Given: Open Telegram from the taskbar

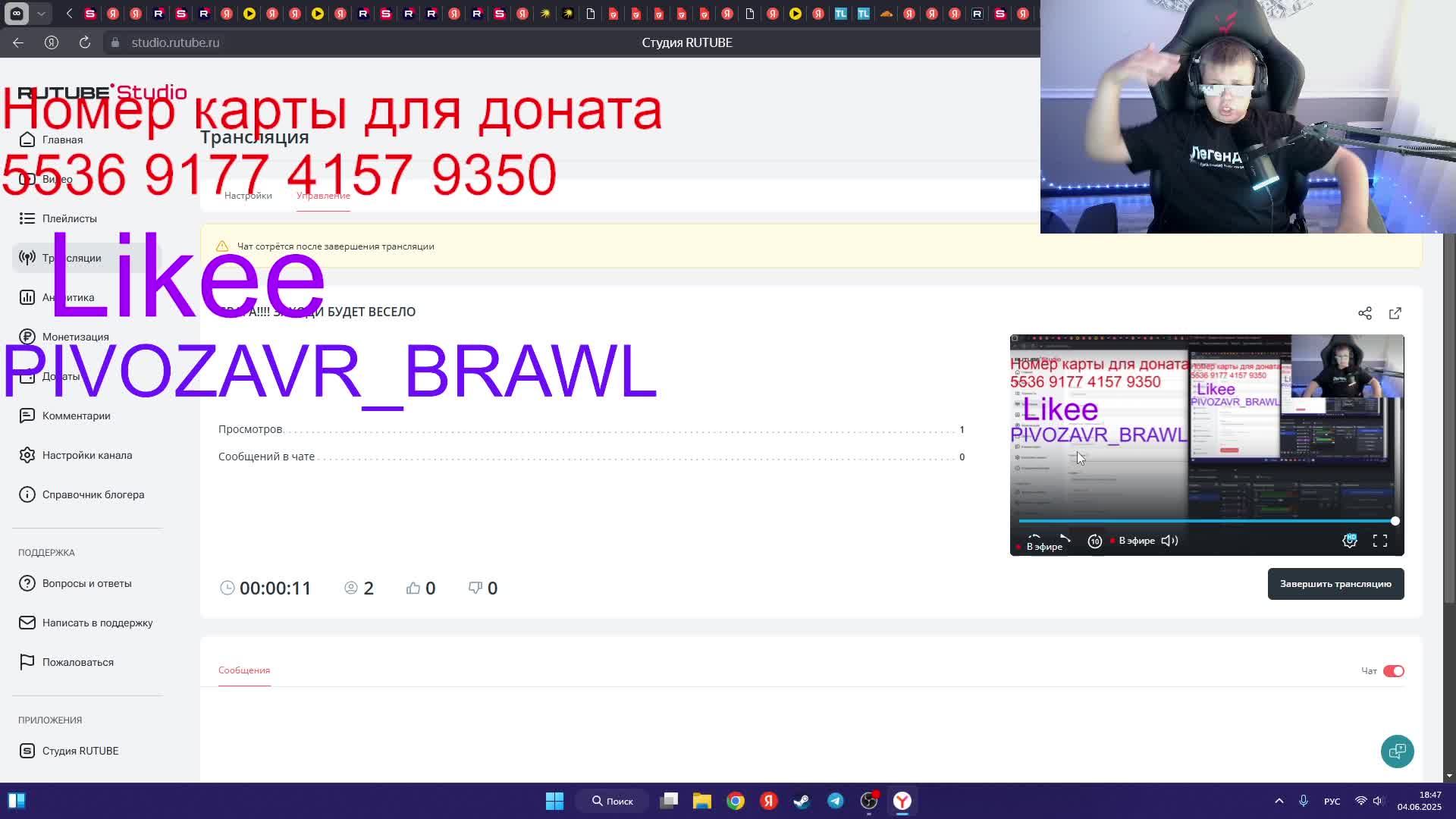Looking at the screenshot, I should click(835, 801).
